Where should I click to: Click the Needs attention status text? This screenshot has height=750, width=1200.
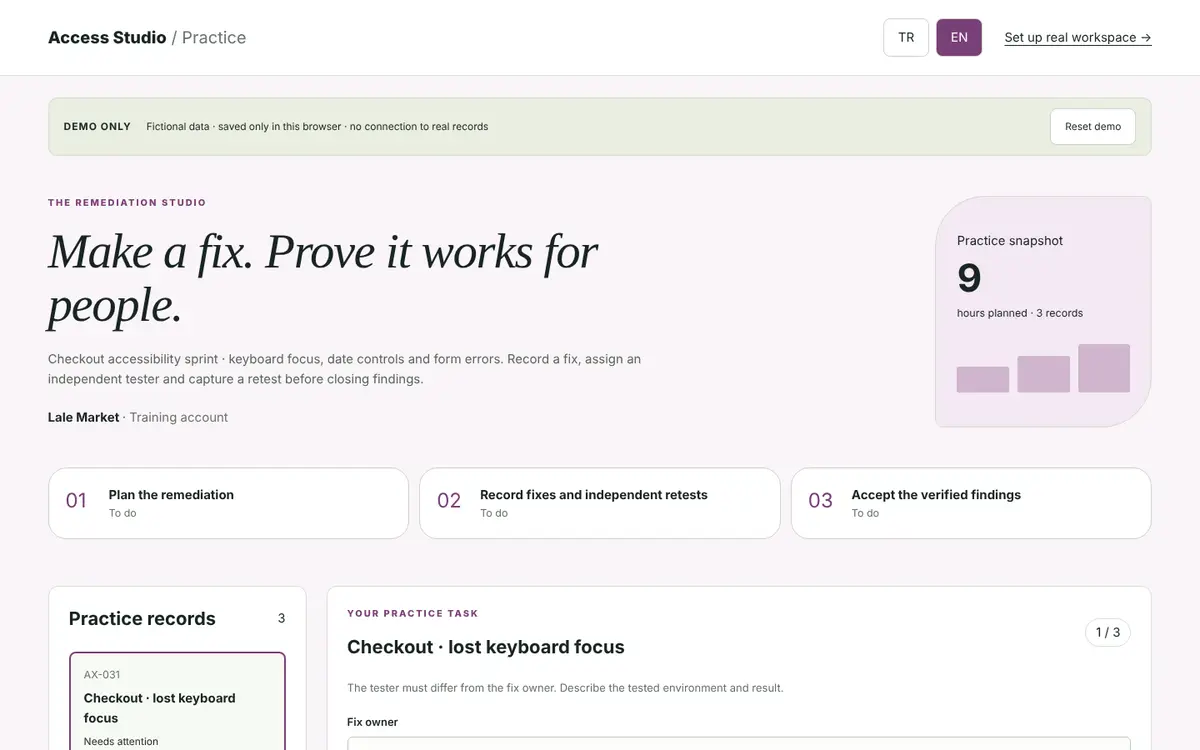[121, 742]
